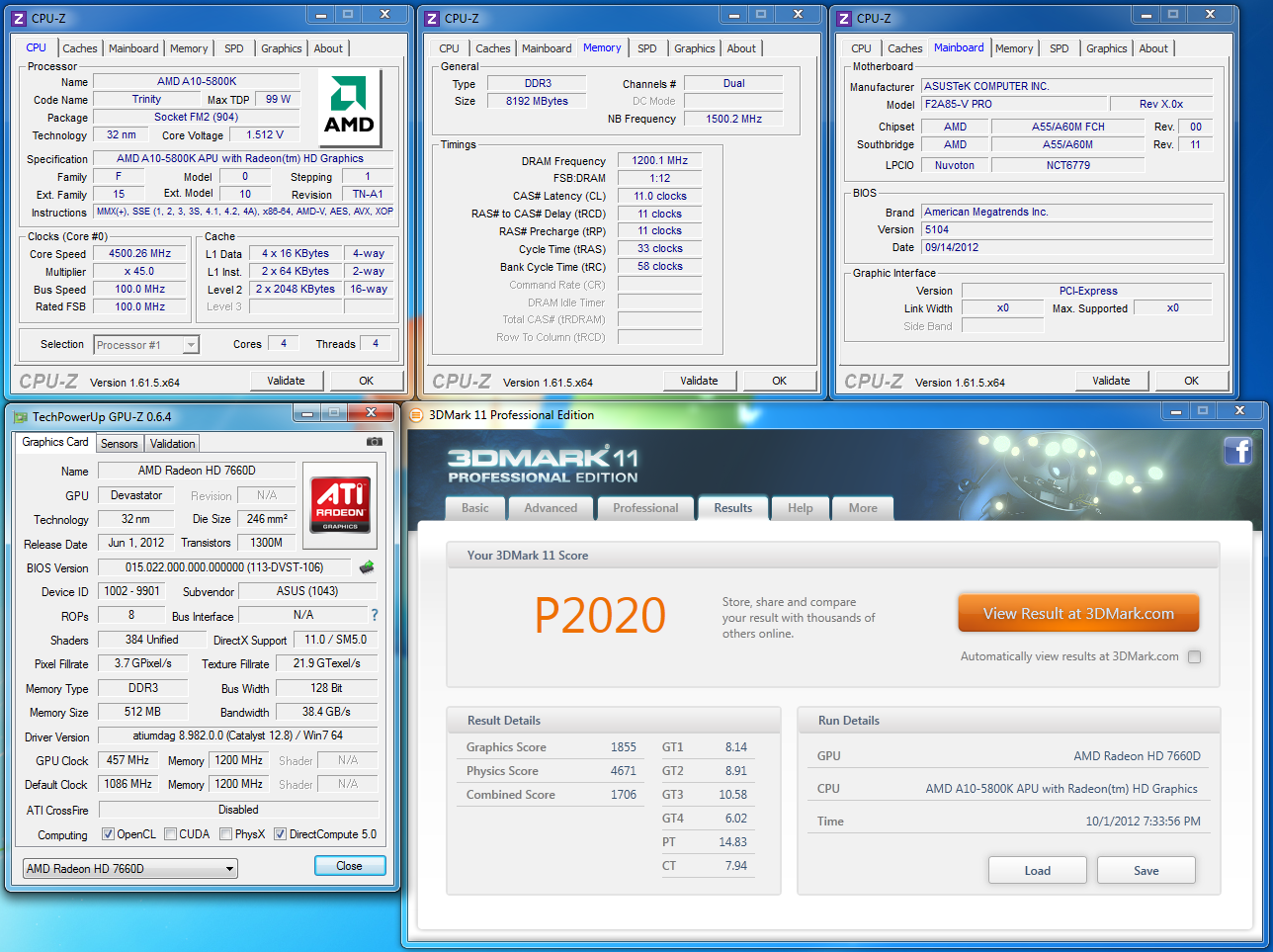Click the DRAM Frequency 1200.1 MHz field
The width and height of the screenshot is (1273, 952).
[660, 160]
